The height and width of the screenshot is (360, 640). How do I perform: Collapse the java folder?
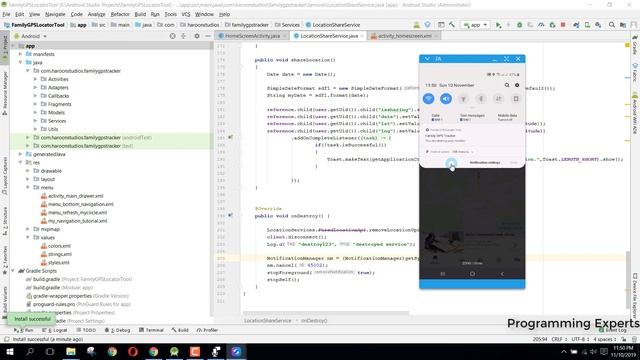[x=20, y=62]
